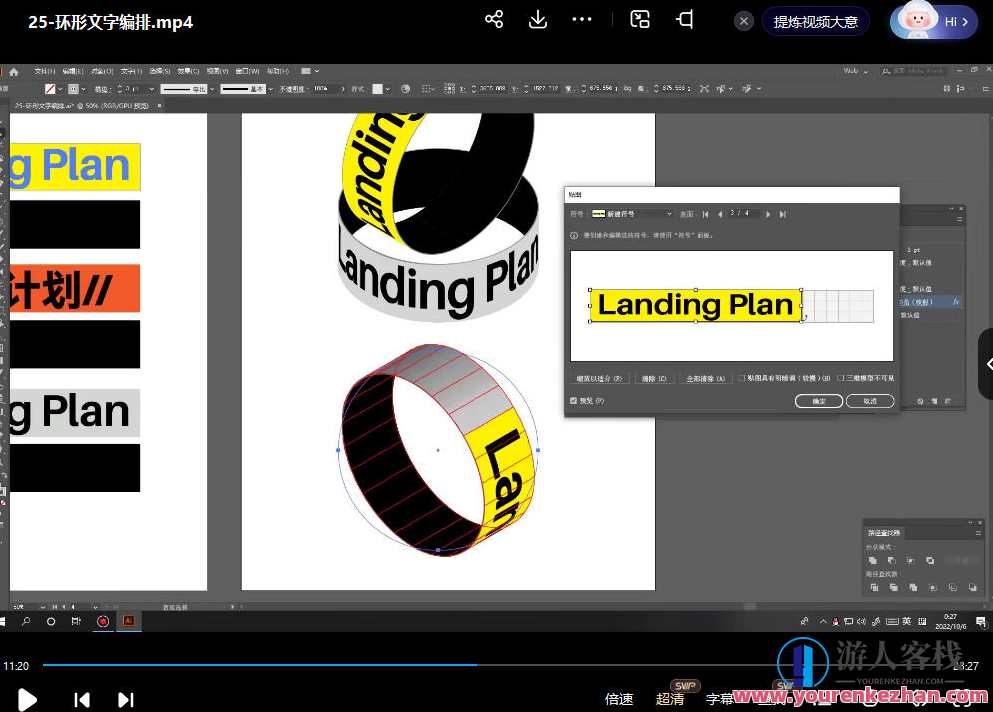Viewport: 993px width, 712px height.
Task: Click the Illustrator Home icon
Action: 13,72
